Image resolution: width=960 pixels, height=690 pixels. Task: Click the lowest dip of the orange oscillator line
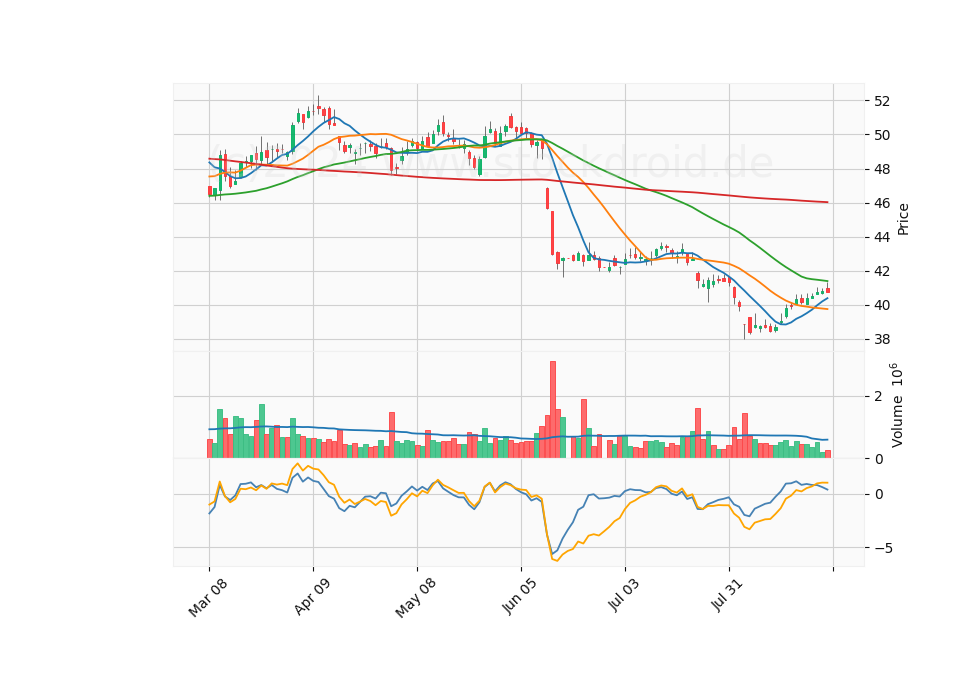pos(557,560)
